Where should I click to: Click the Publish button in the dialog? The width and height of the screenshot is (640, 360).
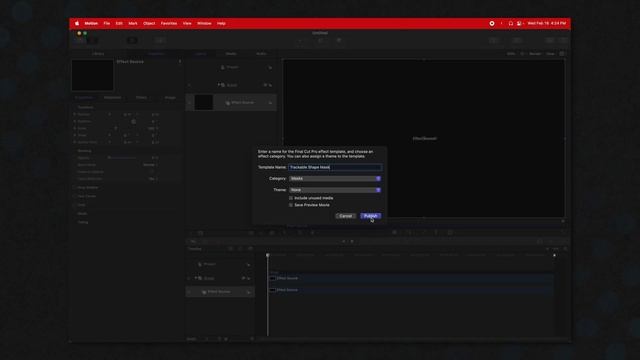click(x=371, y=216)
